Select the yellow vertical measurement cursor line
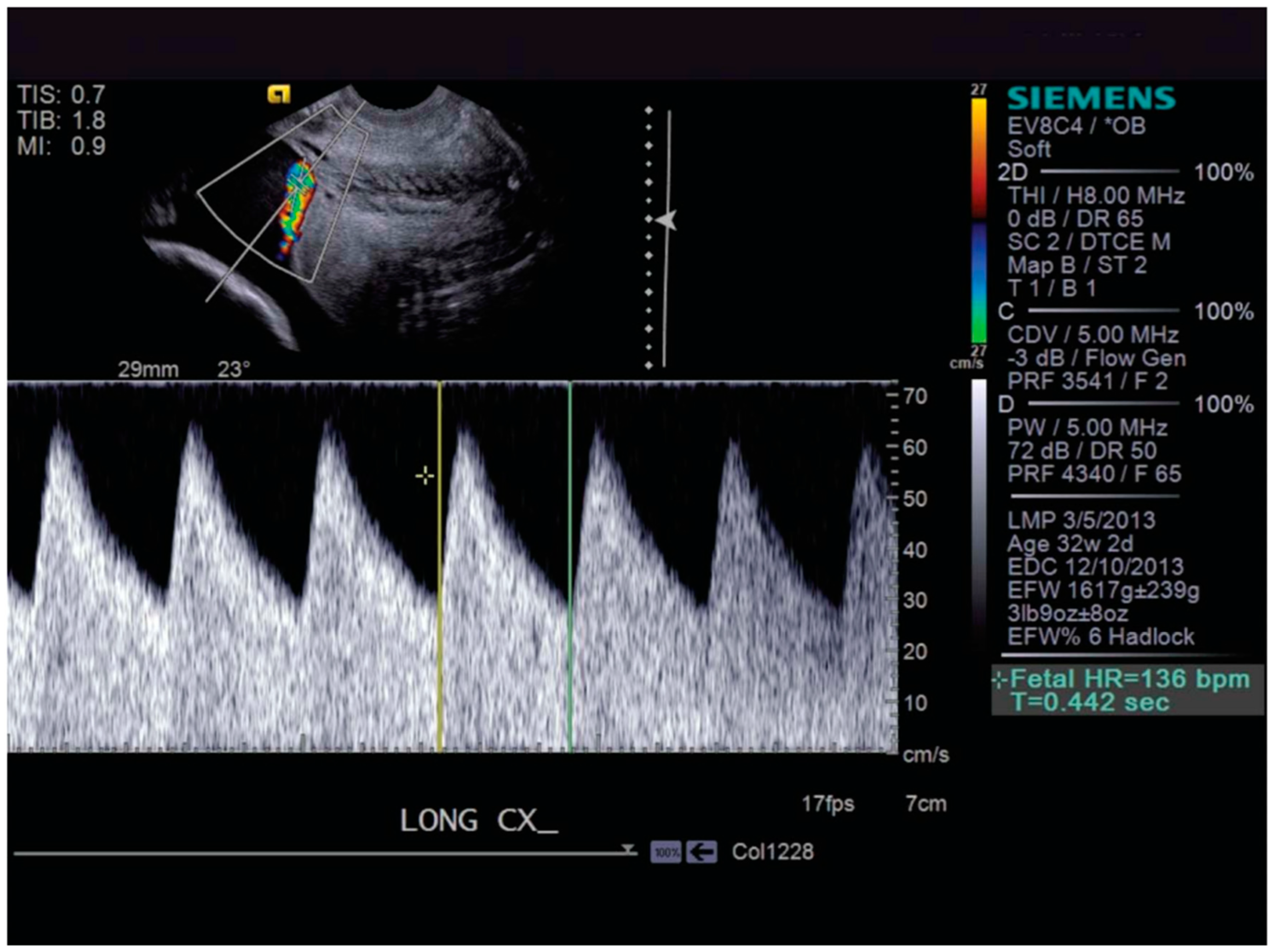1275x952 pixels. [440, 566]
